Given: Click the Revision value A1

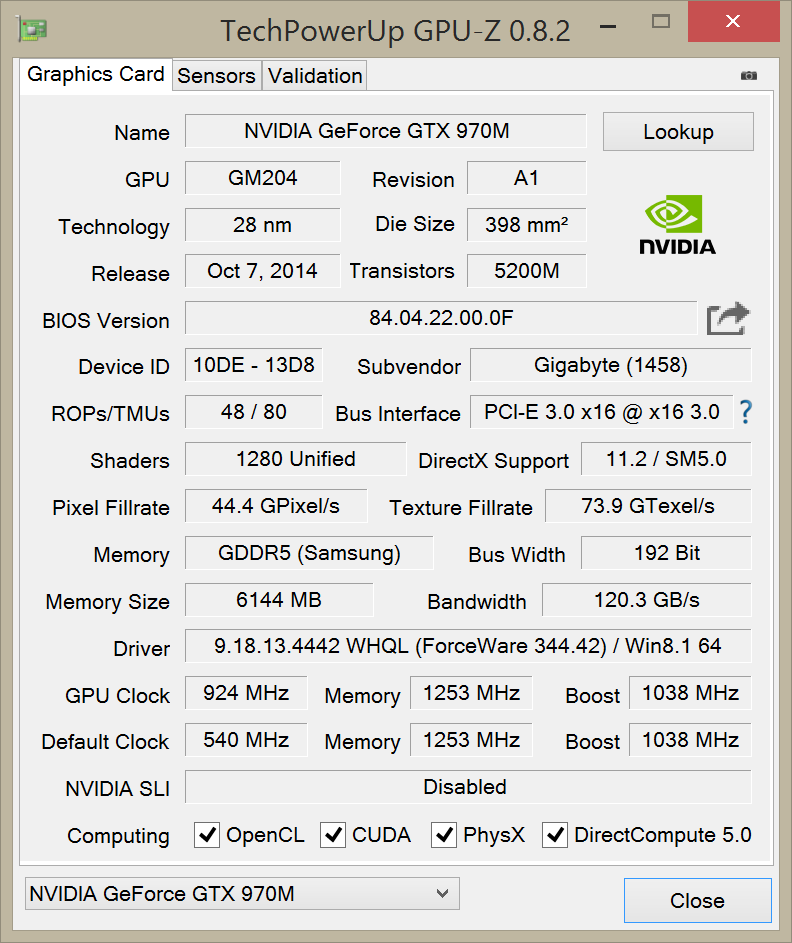Looking at the screenshot, I should (527, 178).
